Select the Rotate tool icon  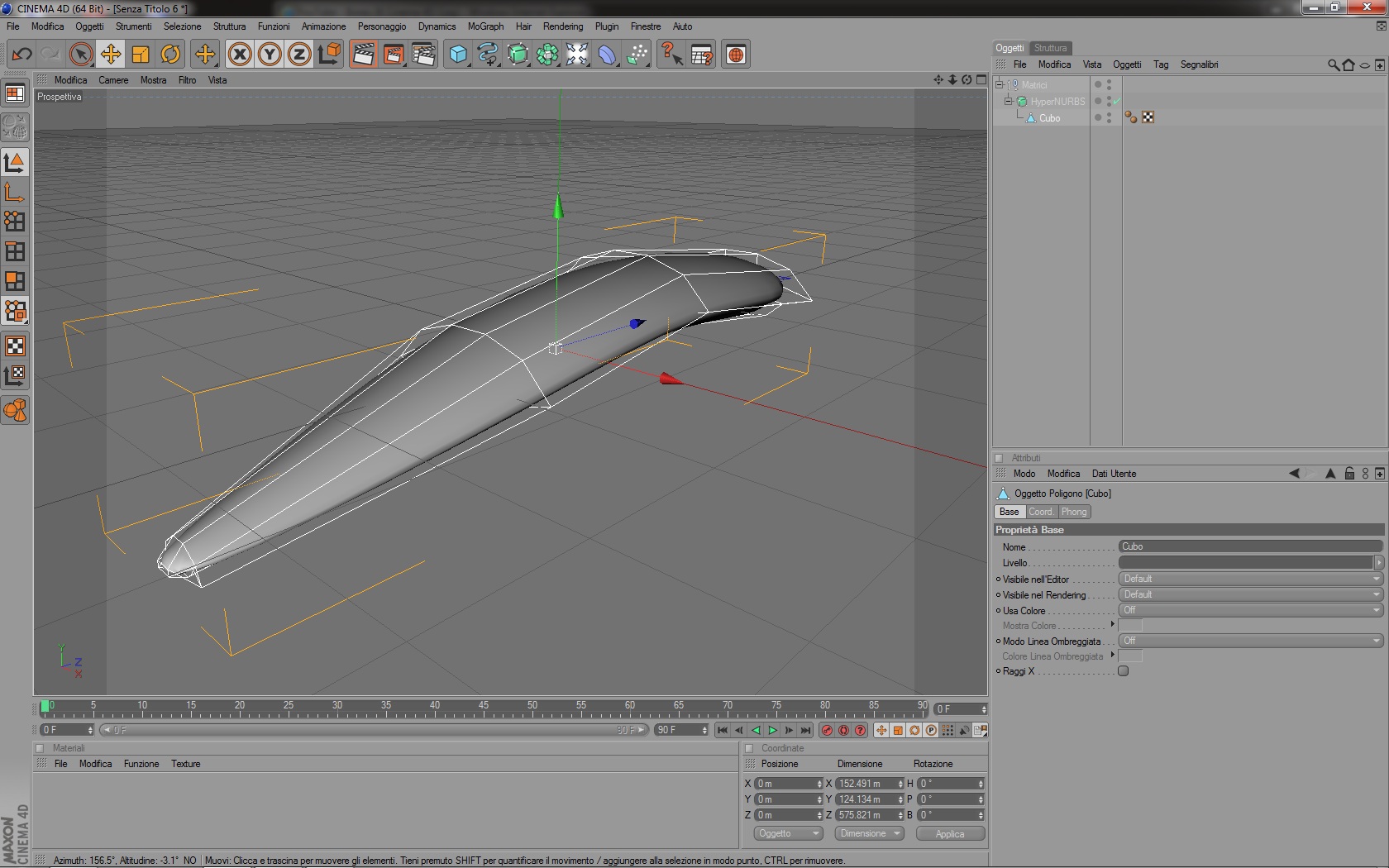(x=170, y=55)
